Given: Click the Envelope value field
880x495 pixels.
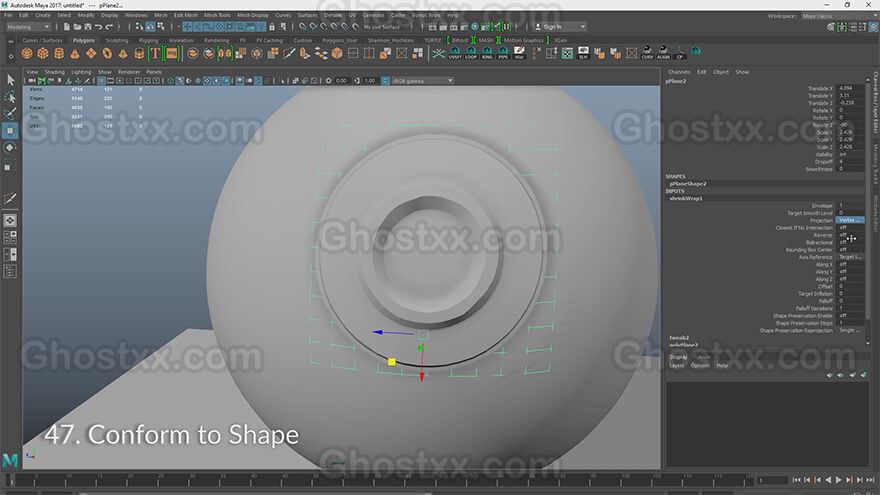Looking at the screenshot, I should pos(850,206).
